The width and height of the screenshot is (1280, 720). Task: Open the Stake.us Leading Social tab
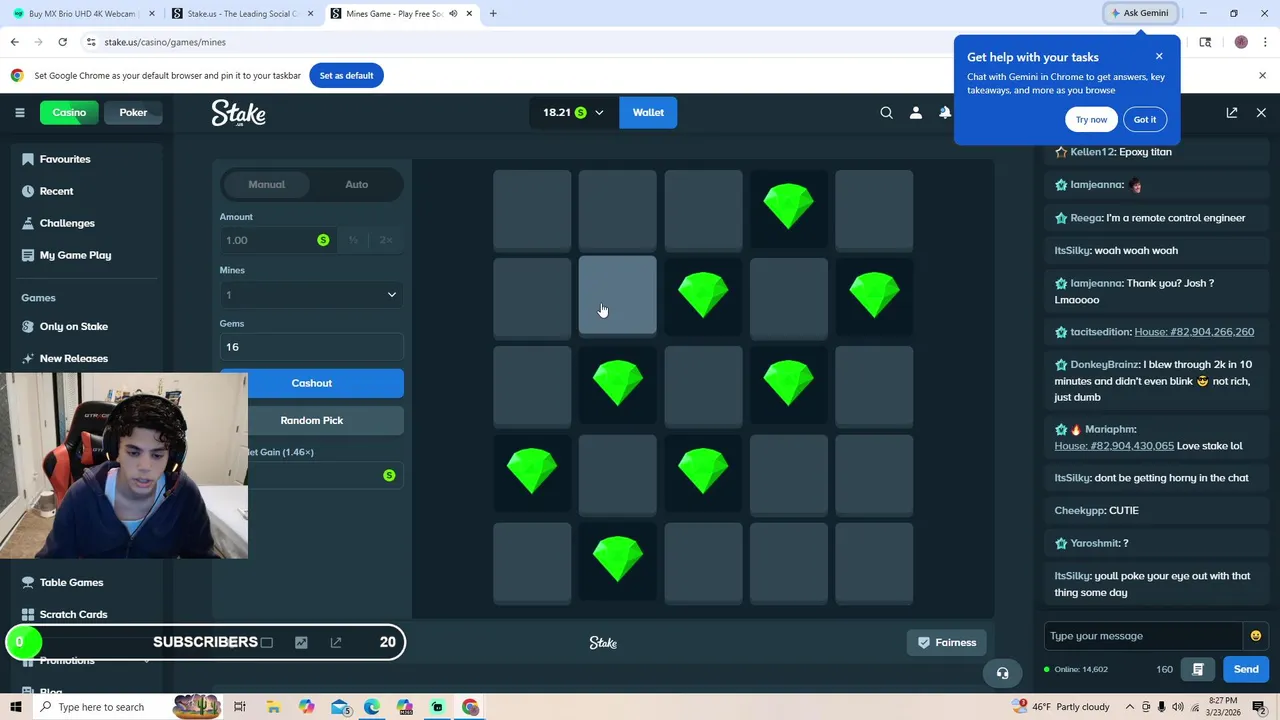(243, 14)
